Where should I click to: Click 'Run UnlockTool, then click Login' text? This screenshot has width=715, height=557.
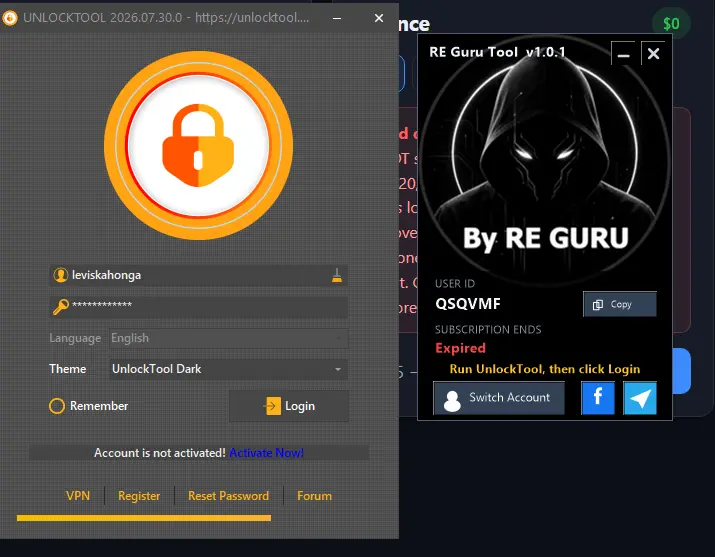coord(545,369)
